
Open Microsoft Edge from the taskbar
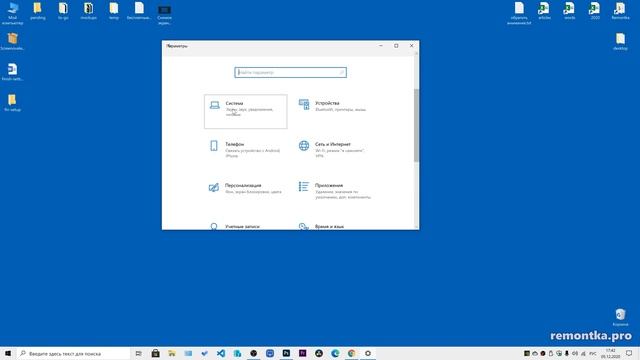(x=335, y=353)
